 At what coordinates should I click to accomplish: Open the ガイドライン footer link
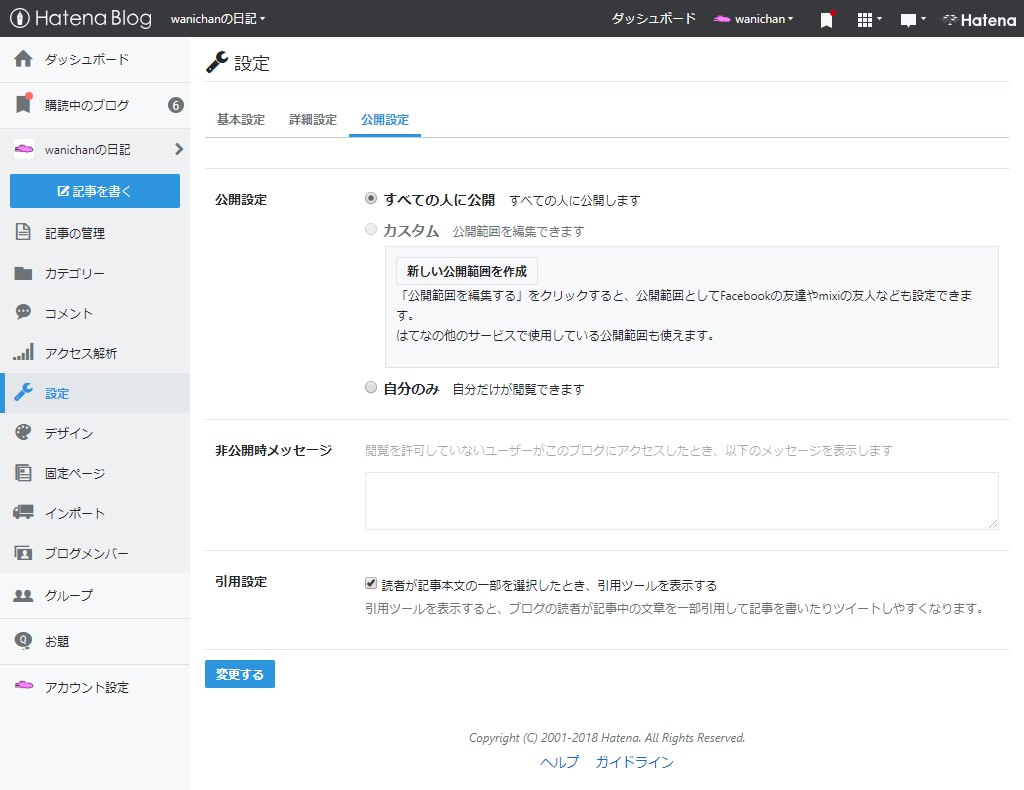pos(634,762)
